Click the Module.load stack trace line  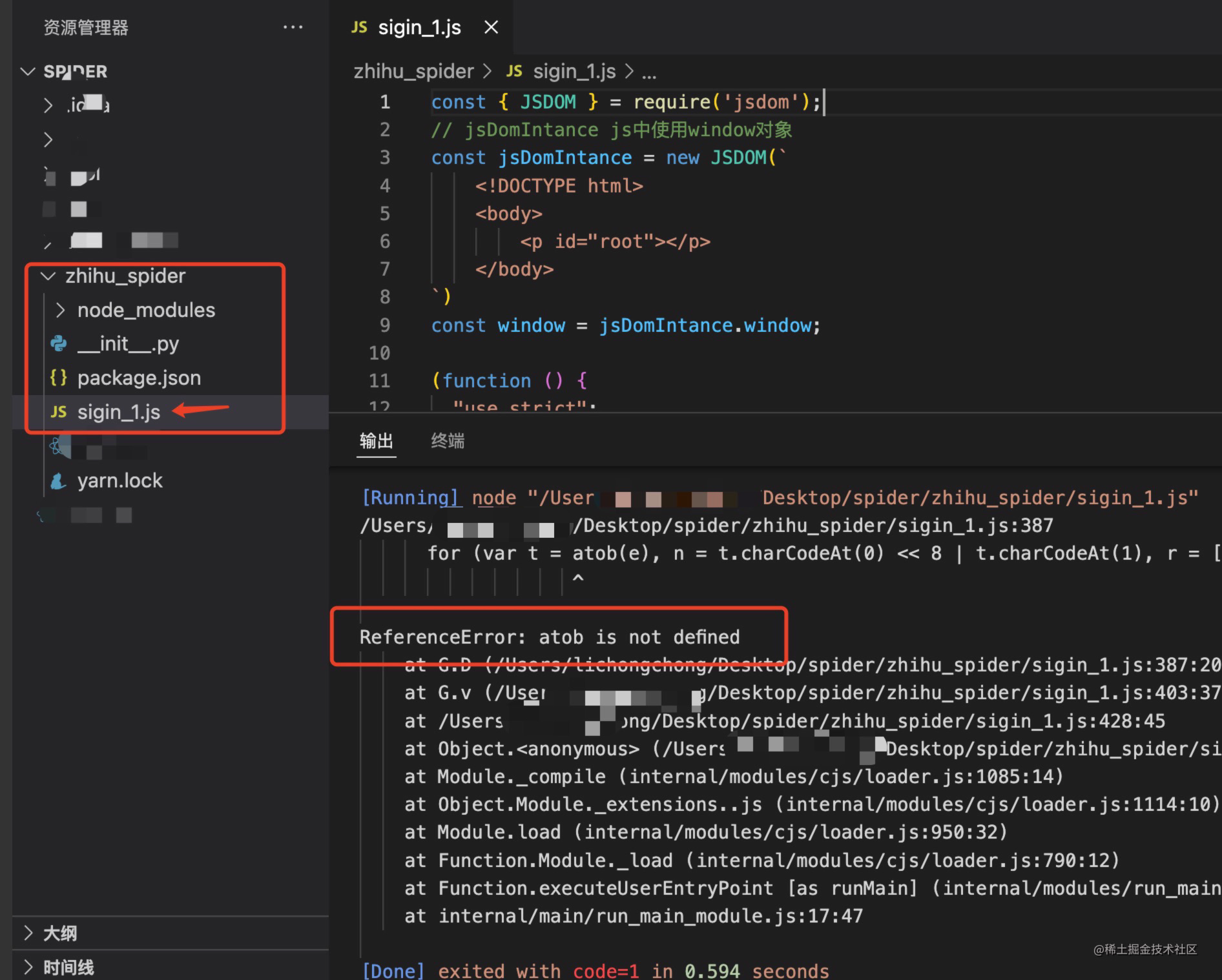(706, 832)
